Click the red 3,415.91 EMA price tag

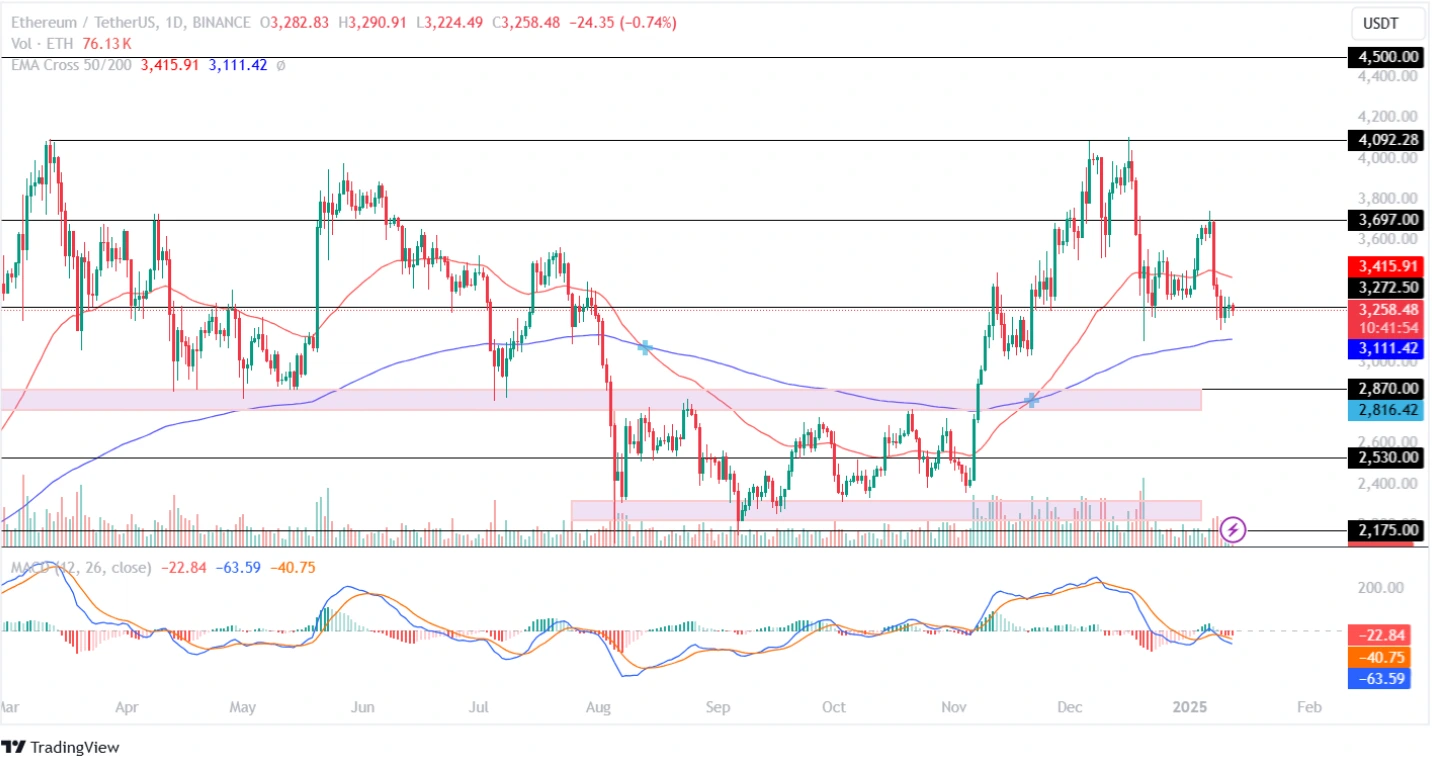click(1384, 266)
